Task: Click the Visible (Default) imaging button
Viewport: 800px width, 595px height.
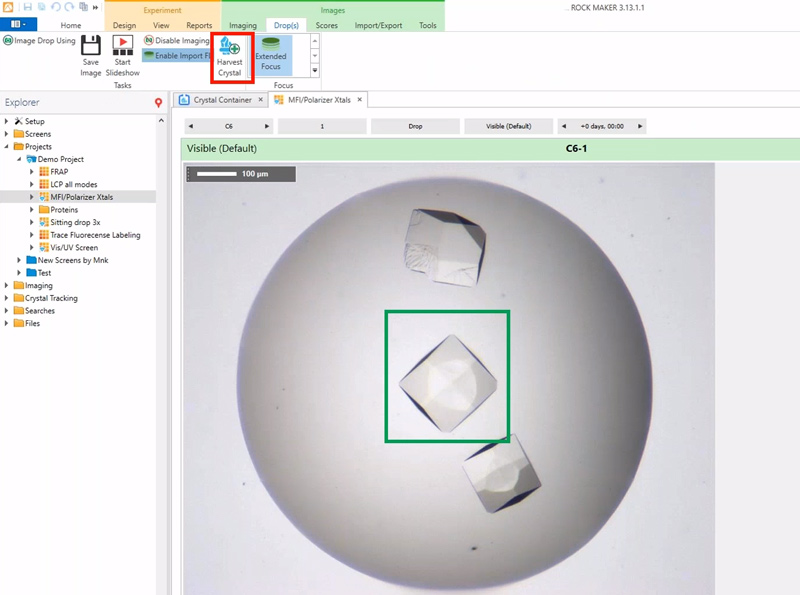Action: [508, 127]
